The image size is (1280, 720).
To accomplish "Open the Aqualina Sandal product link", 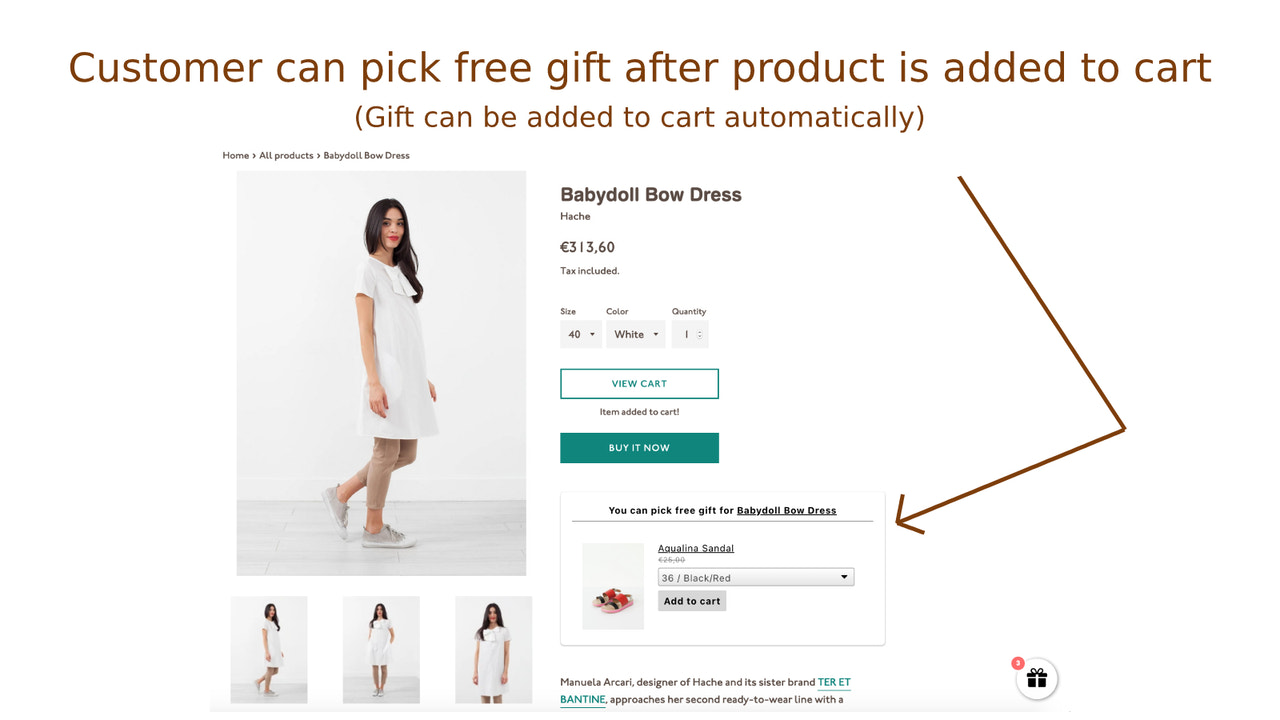I will pos(695,548).
